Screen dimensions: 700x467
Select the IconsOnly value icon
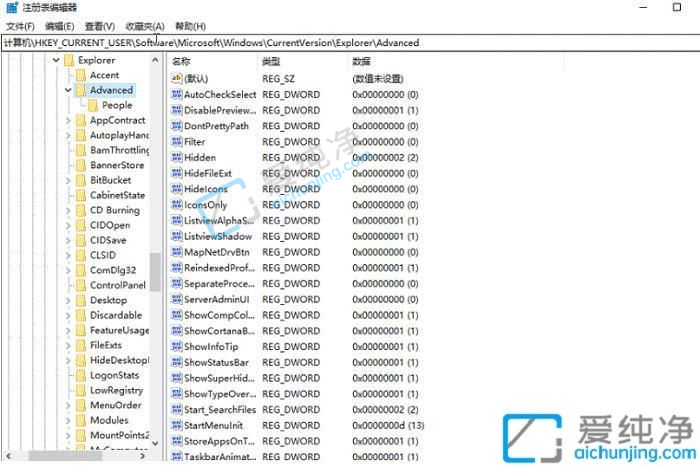tap(177, 205)
